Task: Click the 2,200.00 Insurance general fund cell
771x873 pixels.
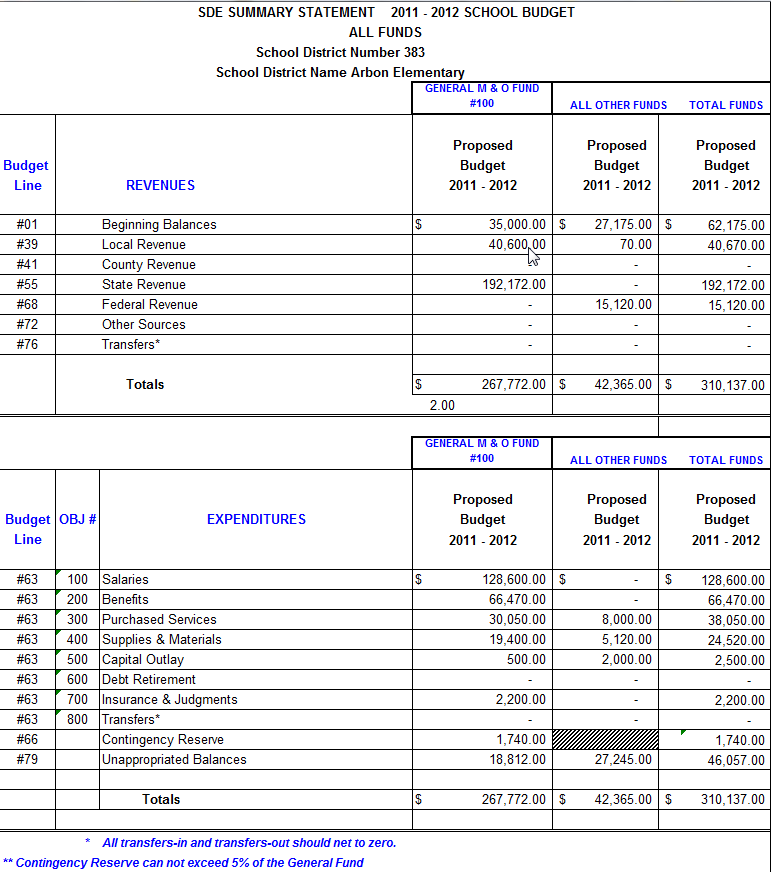Action: click(x=482, y=700)
